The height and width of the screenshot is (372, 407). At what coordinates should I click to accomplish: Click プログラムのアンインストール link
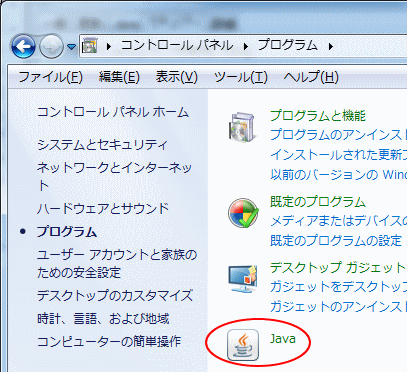[338, 135]
